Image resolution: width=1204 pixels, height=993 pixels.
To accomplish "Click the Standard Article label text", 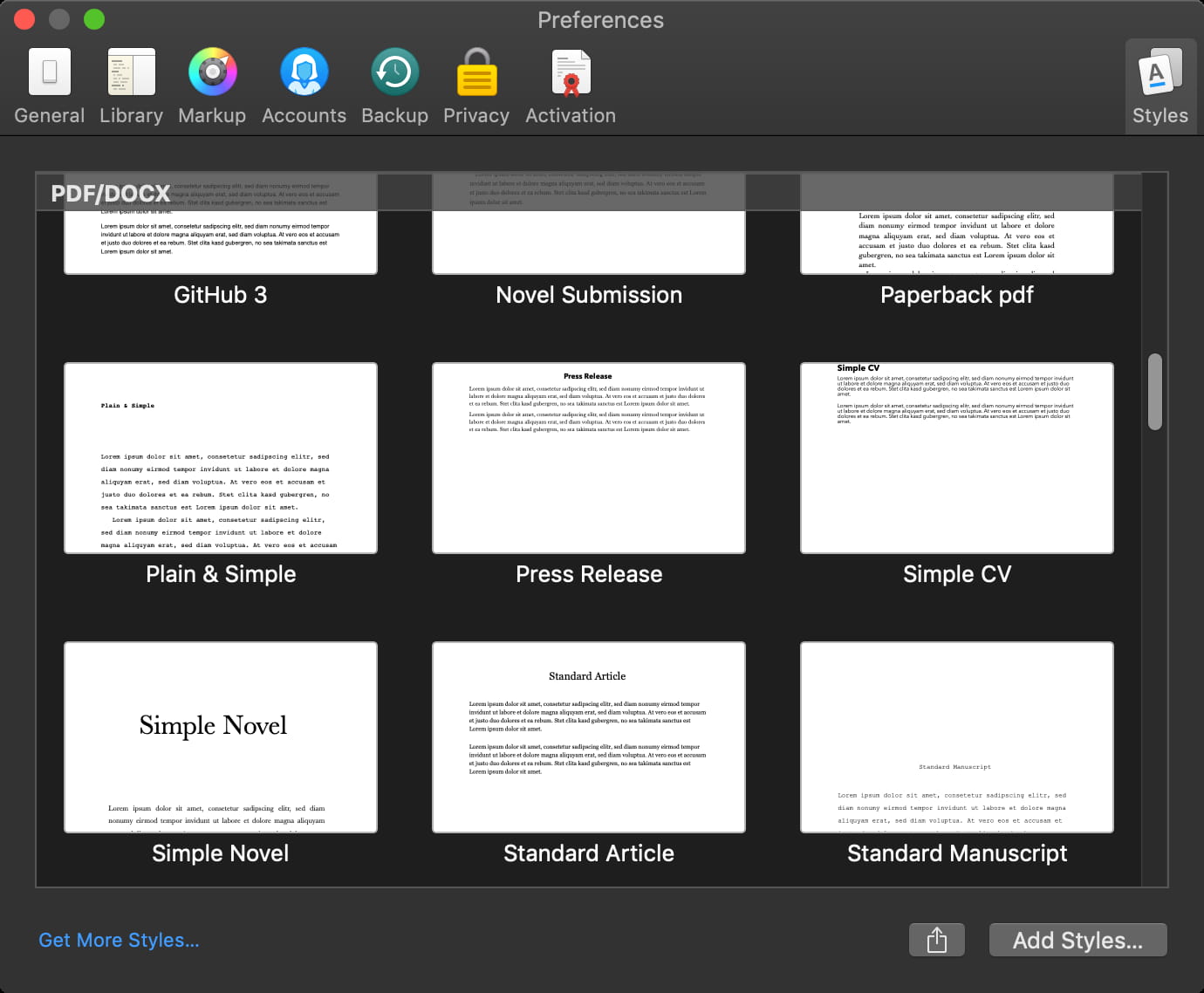I will [589, 853].
